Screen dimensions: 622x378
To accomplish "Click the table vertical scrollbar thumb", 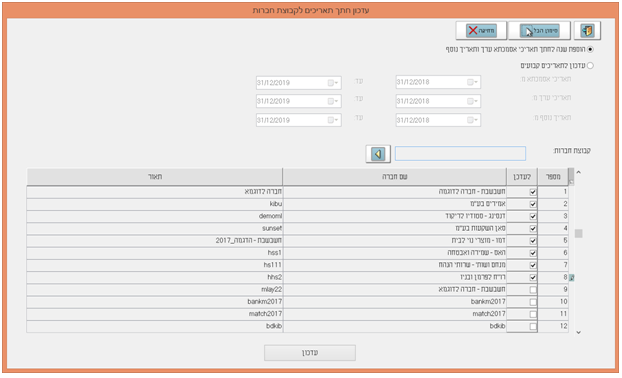I will tap(578, 234).
